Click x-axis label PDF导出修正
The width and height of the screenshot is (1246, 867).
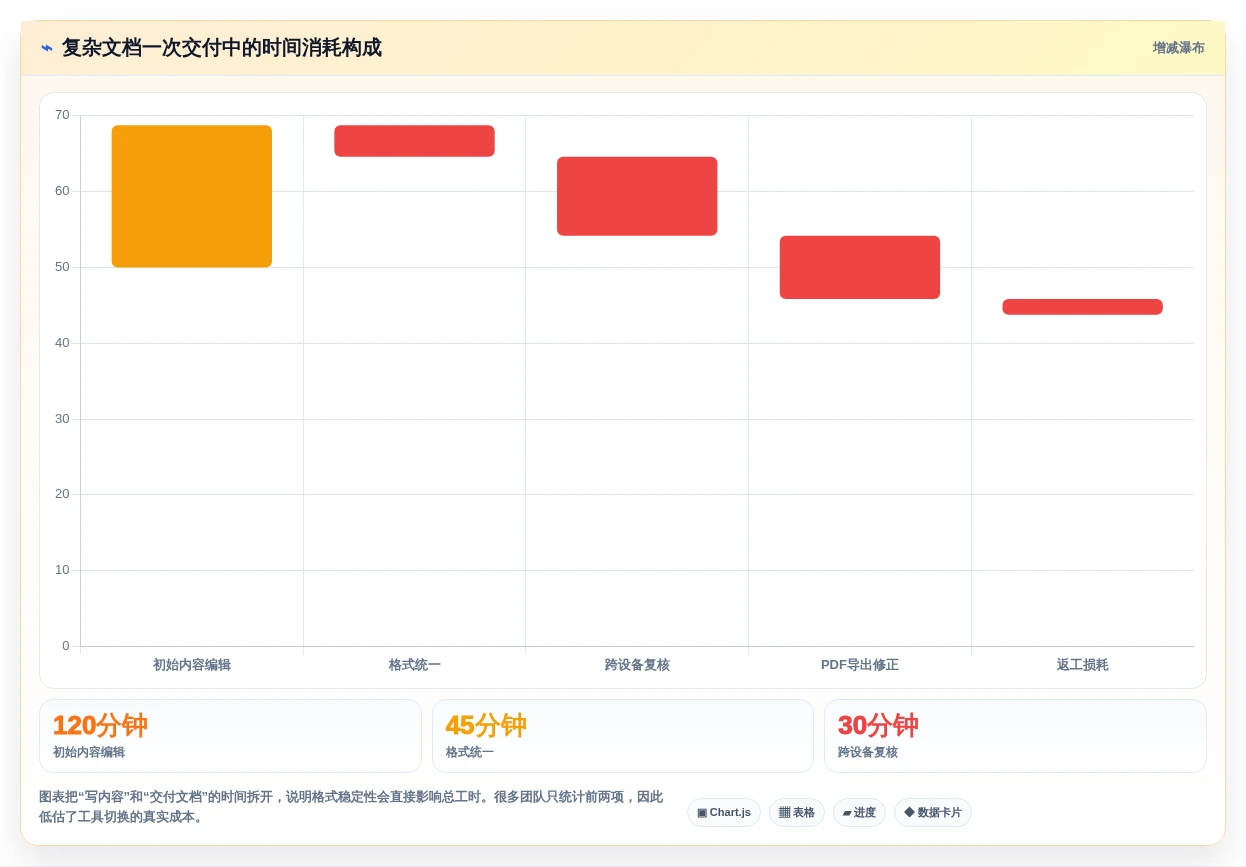tap(860, 665)
